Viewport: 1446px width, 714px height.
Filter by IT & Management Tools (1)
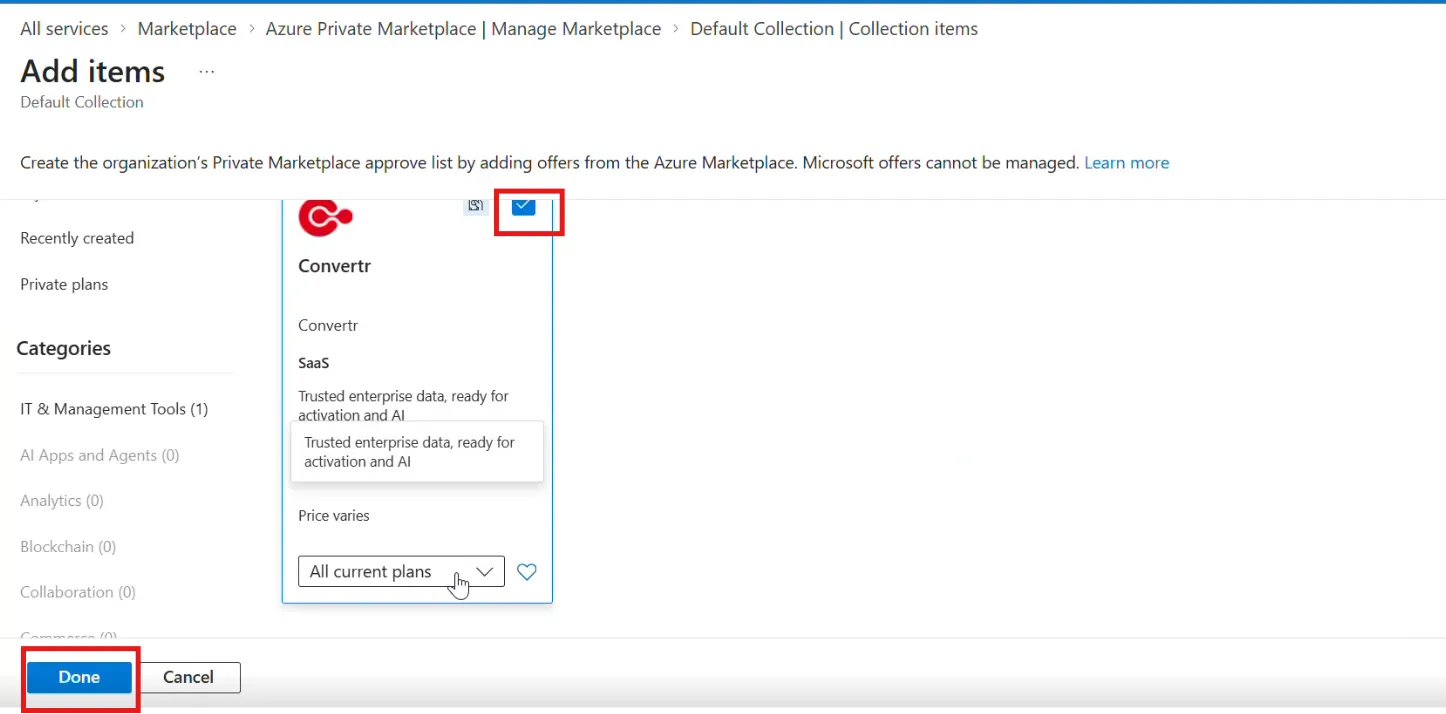pyautogui.click(x=114, y=409)
